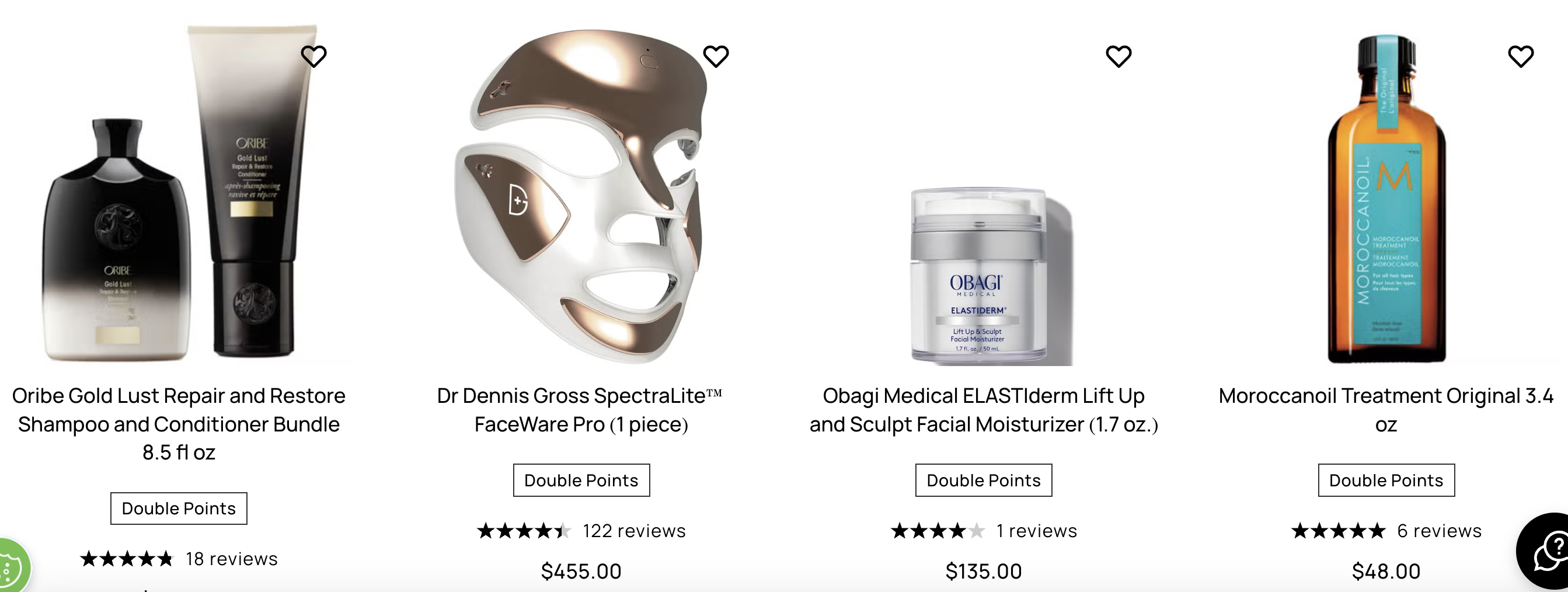Open Dr Dennis Gross SpectraLite FaceWare Pro link
This screenshot has height=592, width=1568.
click(580, 410)
